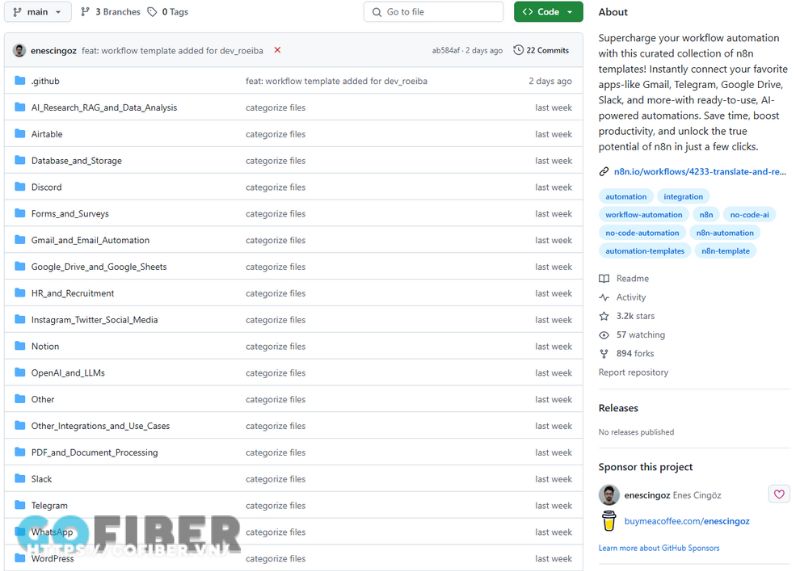Open PDF_and_Document_Processing folder

(94, 453)
